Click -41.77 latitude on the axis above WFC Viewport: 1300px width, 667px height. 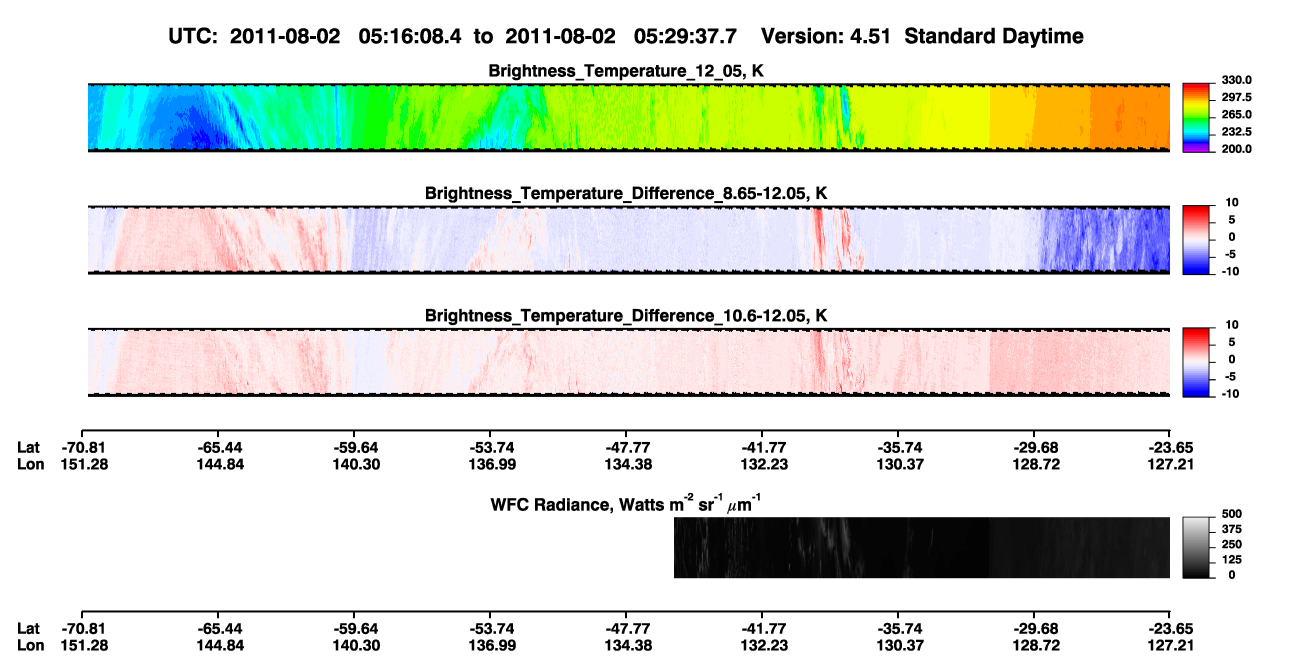[765, 447]
